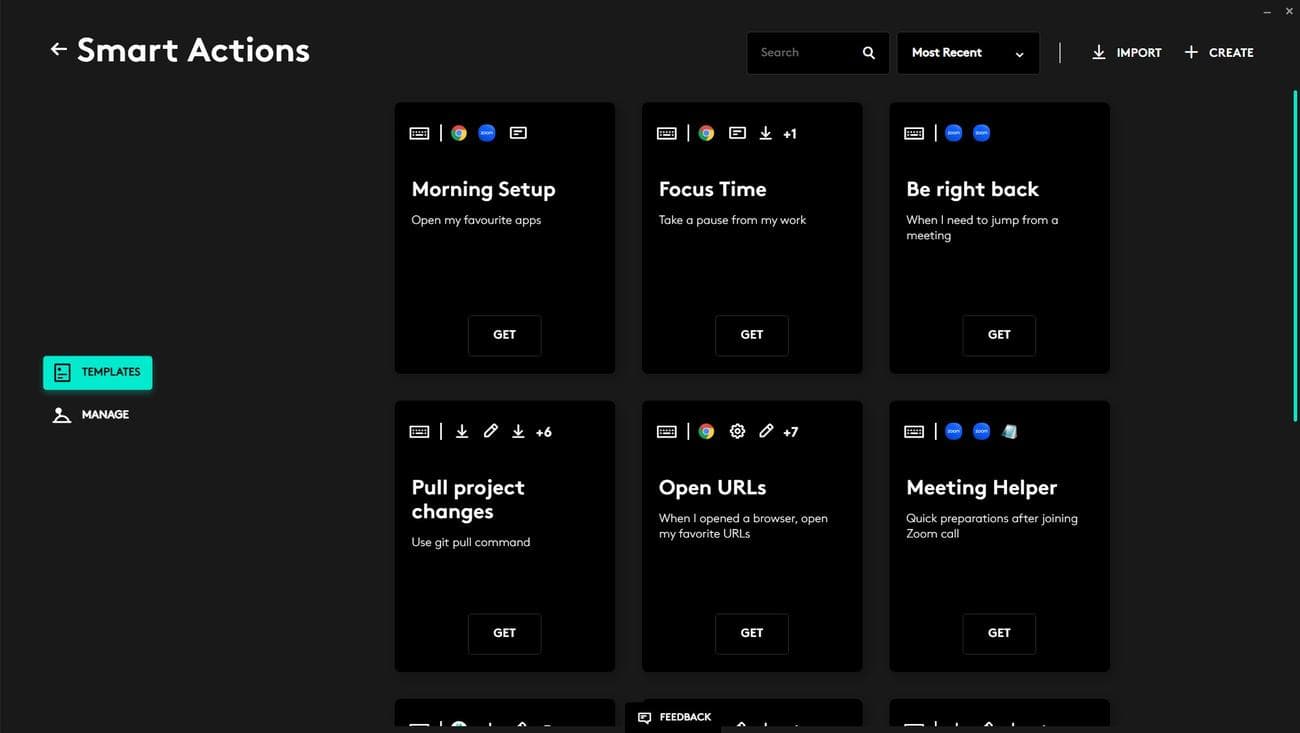Get the Be right back template
The height and width of the screenshot is (733, 1300).
(998, 335)
